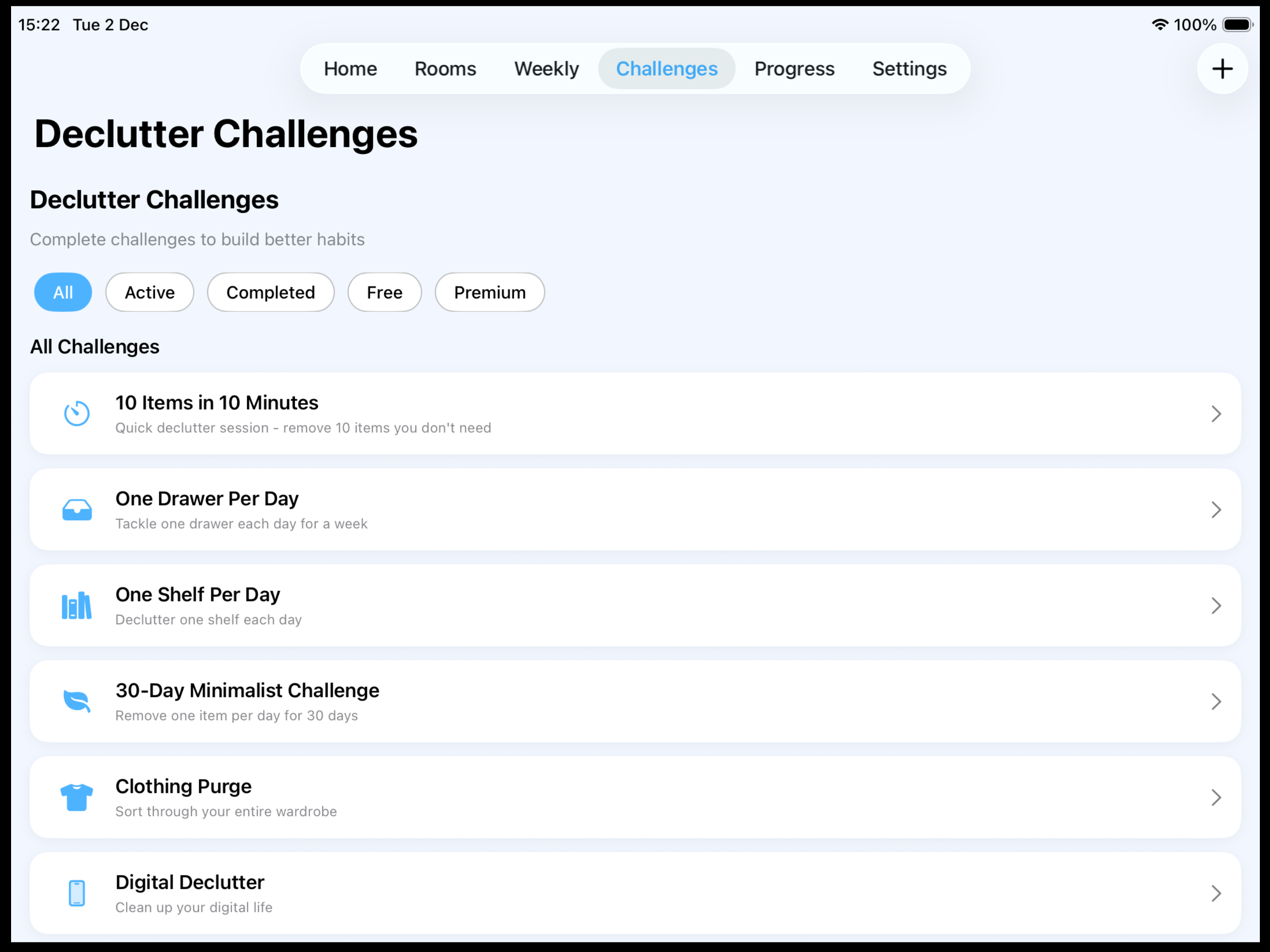The width and height of the screenshot is (1270, 952).
Task: Open Clothing Purge title
Action: (x=184, y=786)
